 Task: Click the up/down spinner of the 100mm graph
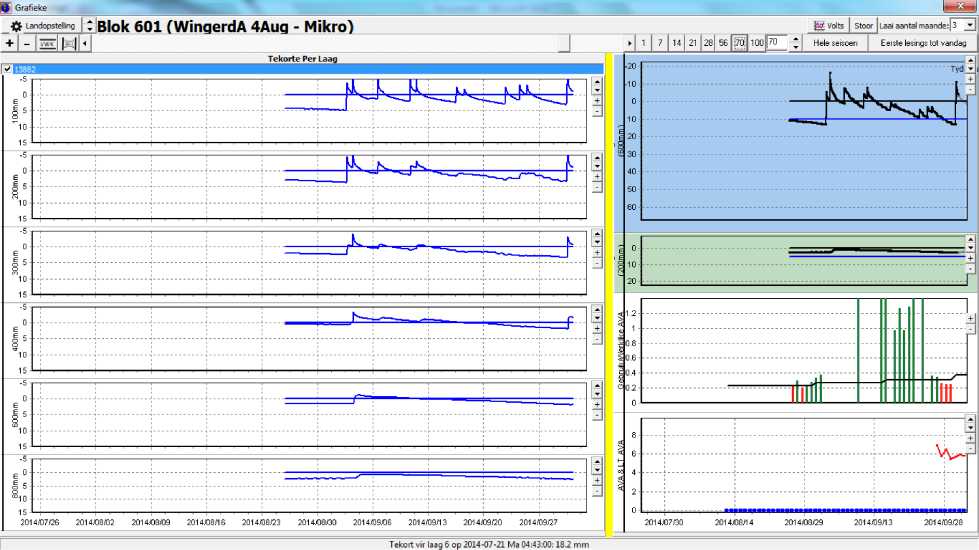pyautogui.click(x=597, y=86)
